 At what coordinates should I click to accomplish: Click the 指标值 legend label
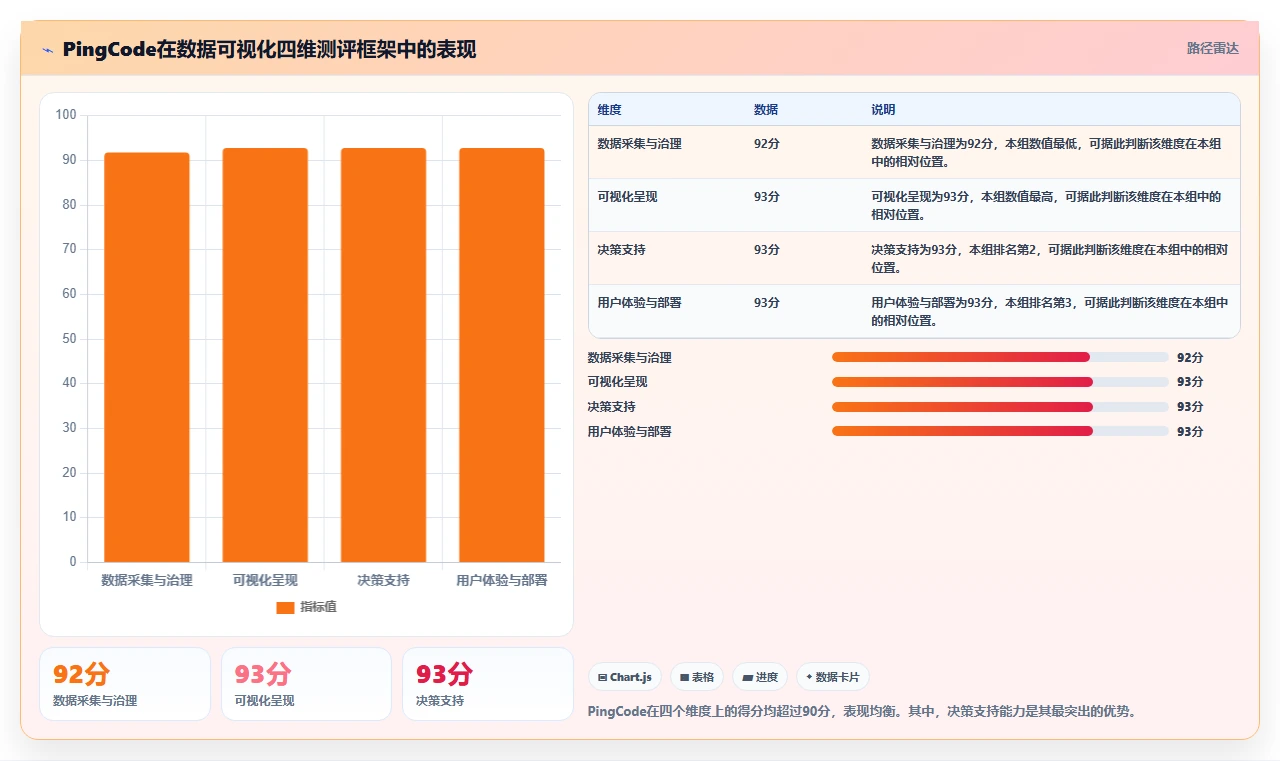point(318,607)
